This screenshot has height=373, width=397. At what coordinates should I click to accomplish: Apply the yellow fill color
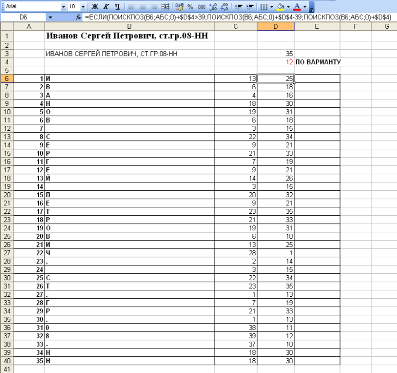pos(281,7)
